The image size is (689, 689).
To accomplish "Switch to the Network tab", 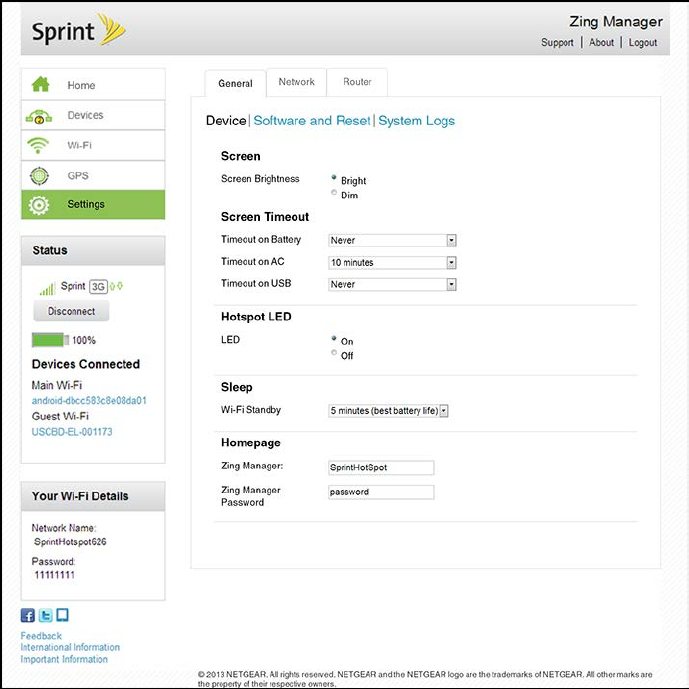I will [x=297, y=82].
